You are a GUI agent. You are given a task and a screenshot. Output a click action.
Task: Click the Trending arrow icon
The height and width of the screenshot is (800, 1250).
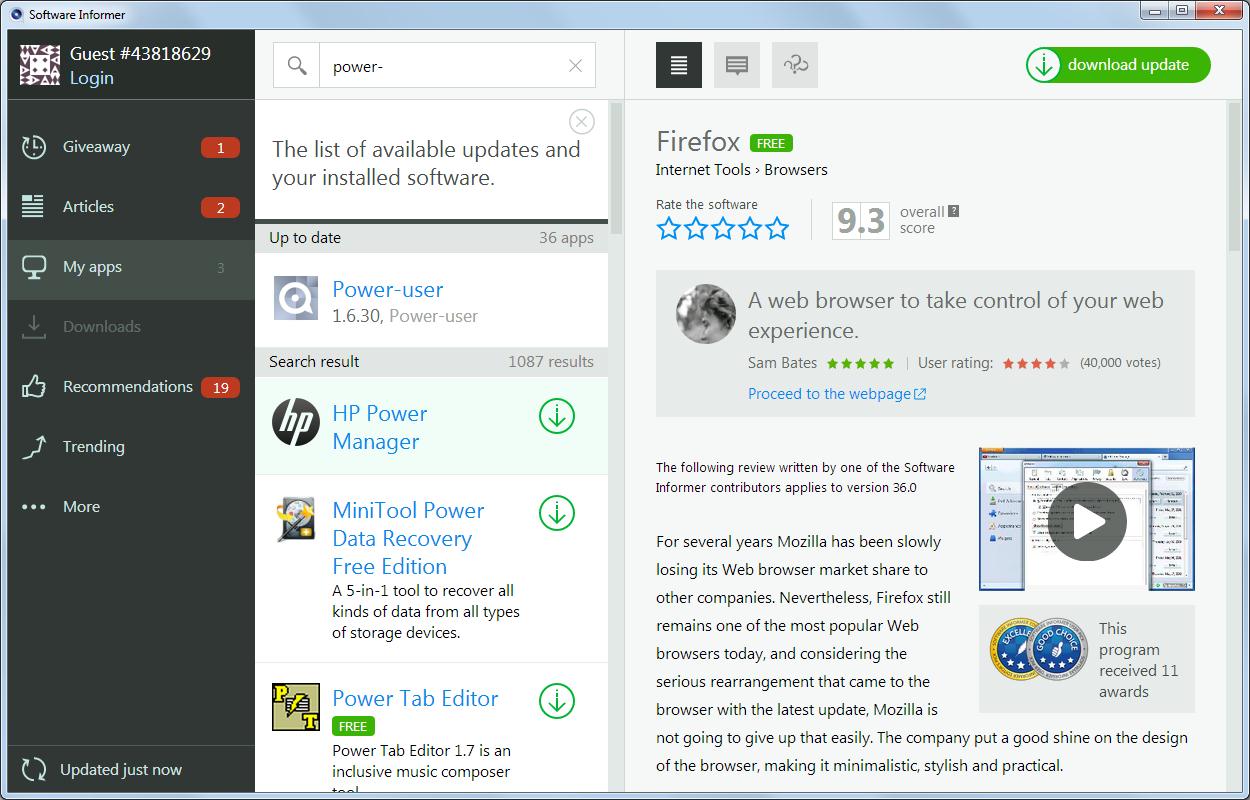click(34, 447)
